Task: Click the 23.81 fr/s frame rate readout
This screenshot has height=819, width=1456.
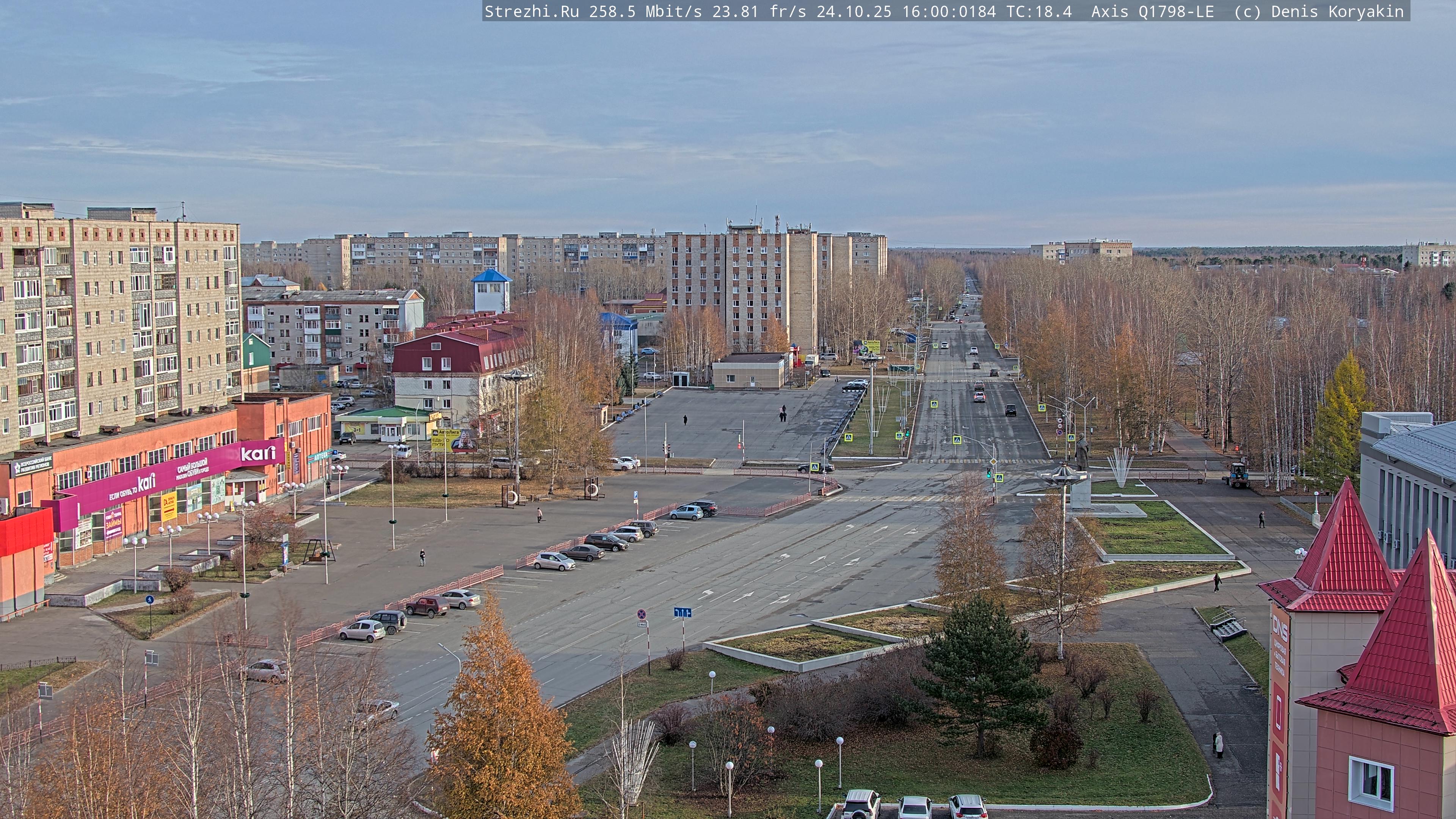Action: point(758,11)
